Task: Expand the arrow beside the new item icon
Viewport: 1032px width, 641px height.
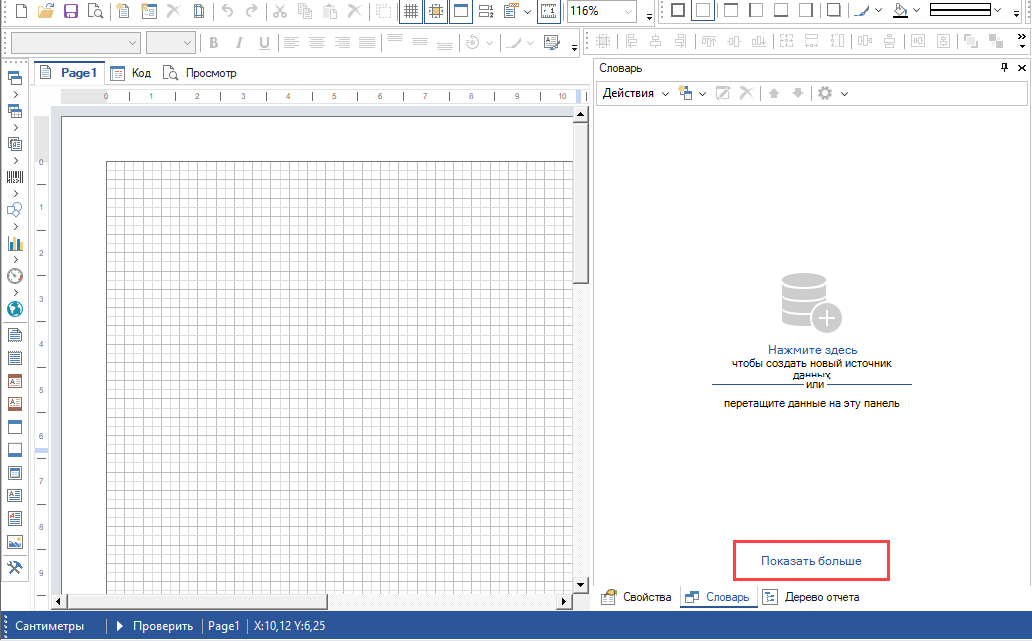Action: click(x=702, y=94)
